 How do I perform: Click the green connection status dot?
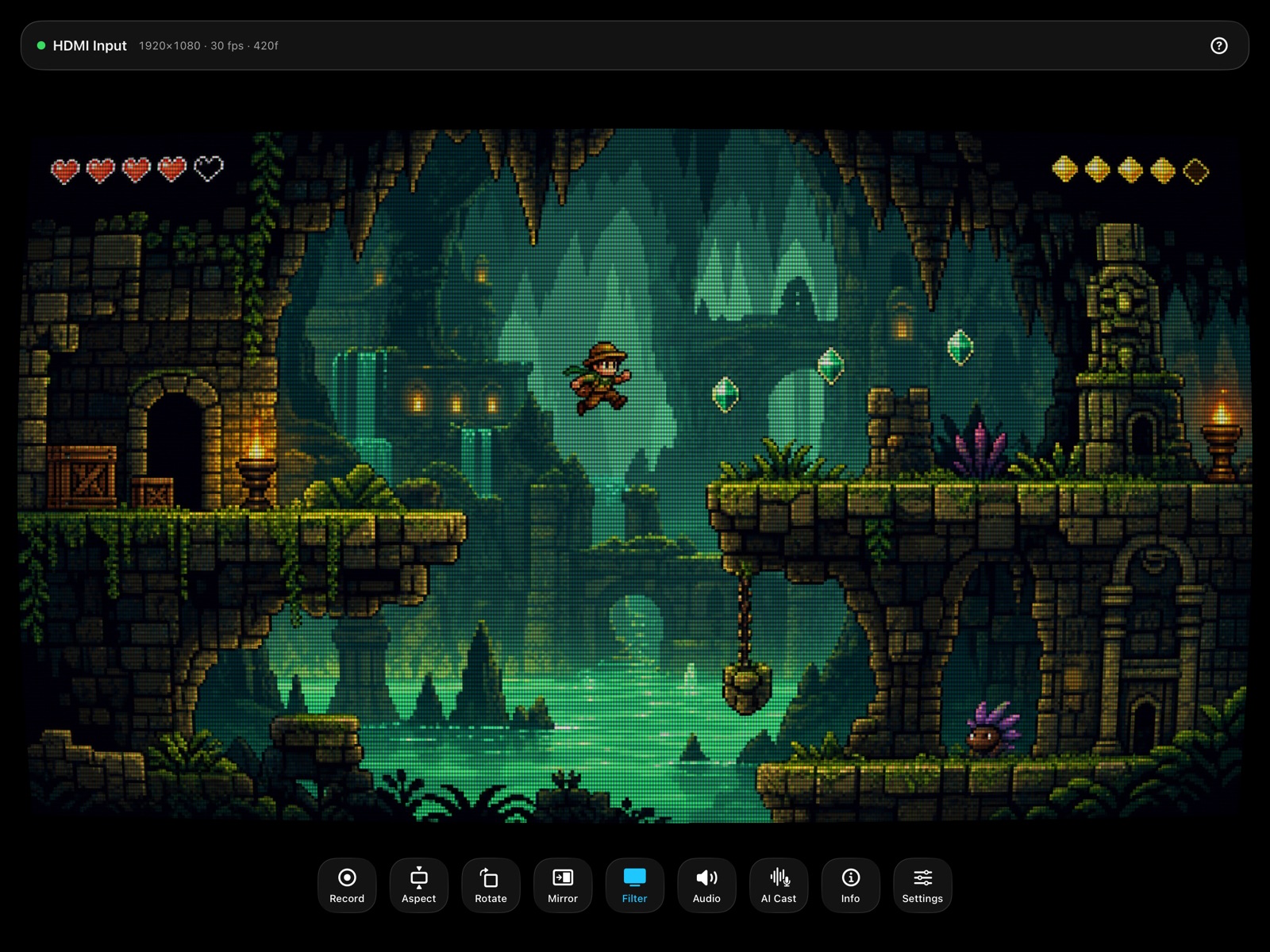coord(41,46)
